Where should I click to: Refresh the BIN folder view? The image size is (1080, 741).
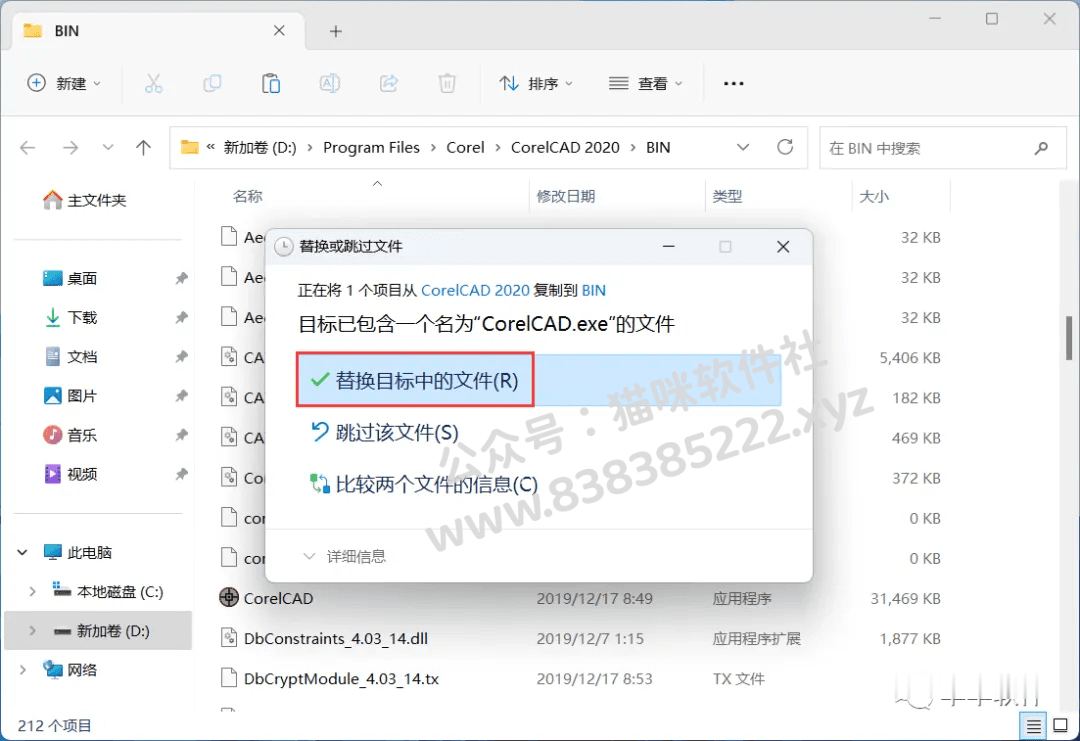click(785, 147)
